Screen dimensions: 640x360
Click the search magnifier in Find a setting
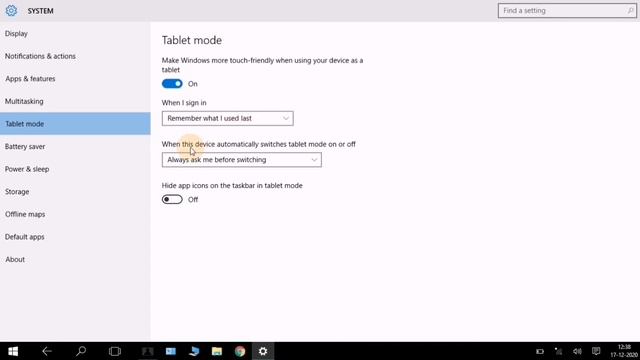click(x=630, y=11)
